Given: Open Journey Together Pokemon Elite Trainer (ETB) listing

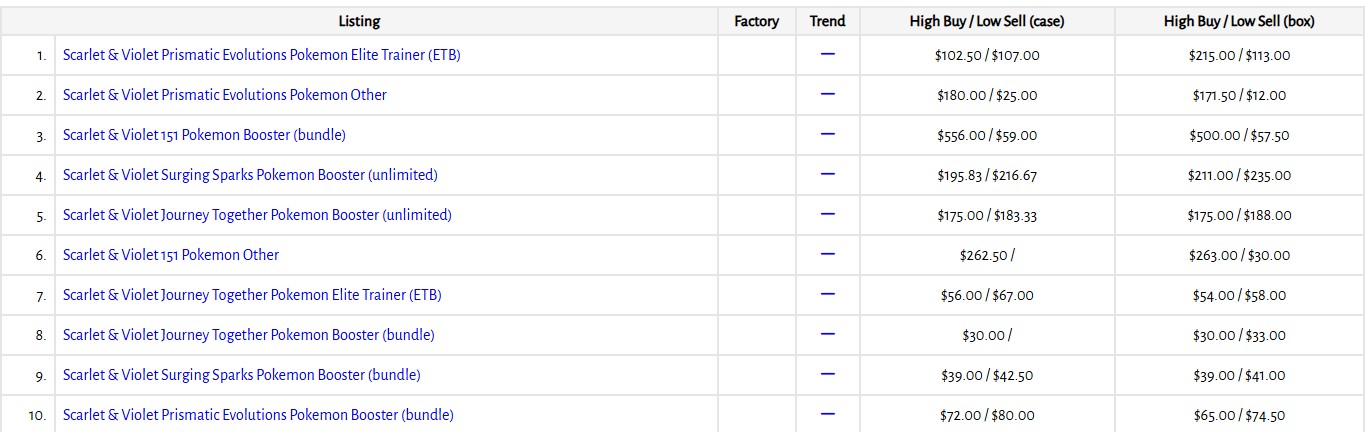Looking at the screenshot, I should click(252, 295).
